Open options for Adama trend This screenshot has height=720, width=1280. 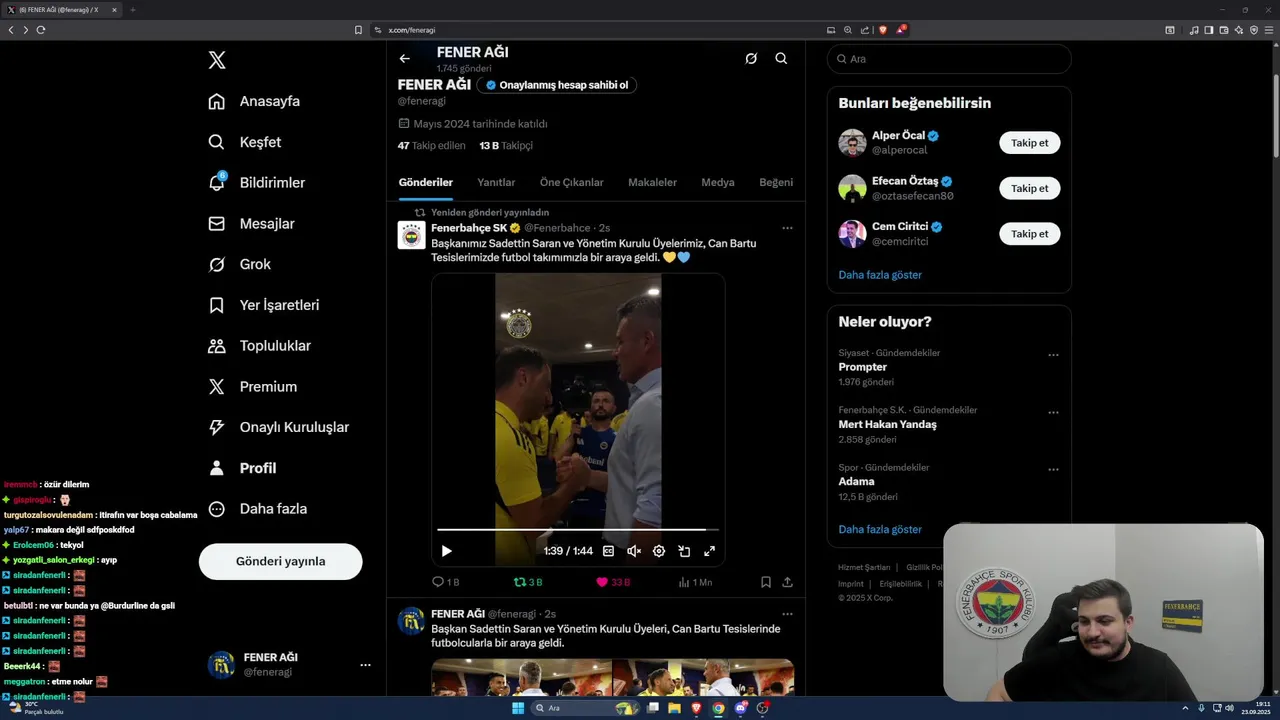(1053, 469)
